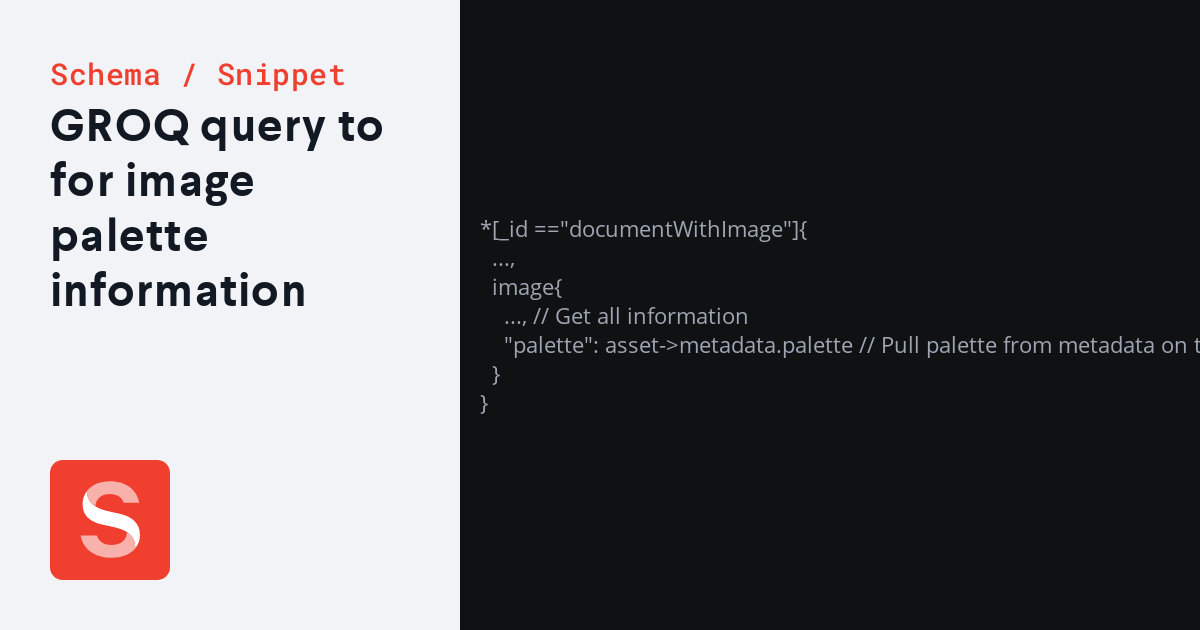Click the word "information" in the title

coord(178,291)
